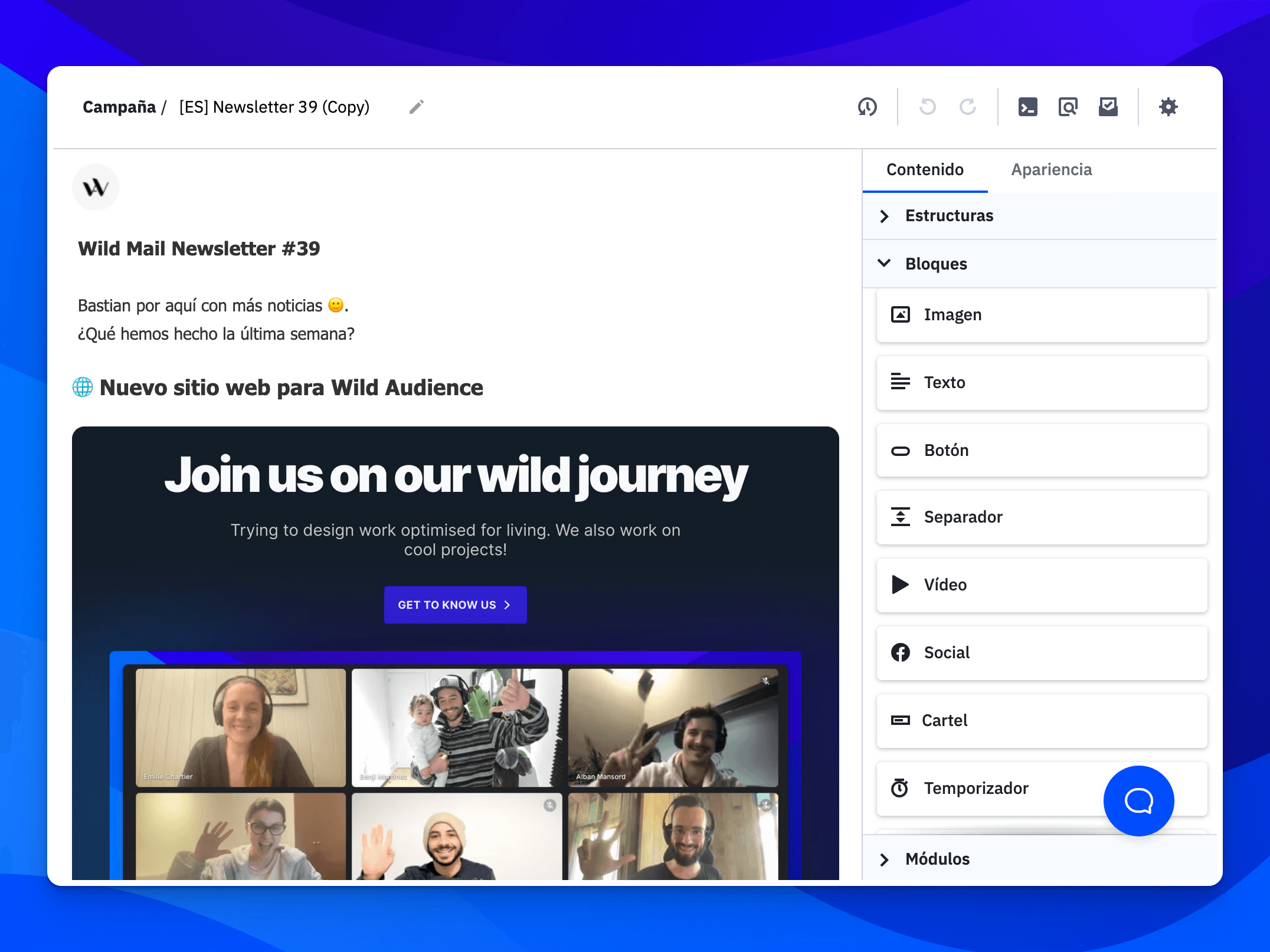Image resolution: width=1270 pixels, height=952 pixels.
Task: Click the Campaña breadcrumb link
Action: (119, 107)
